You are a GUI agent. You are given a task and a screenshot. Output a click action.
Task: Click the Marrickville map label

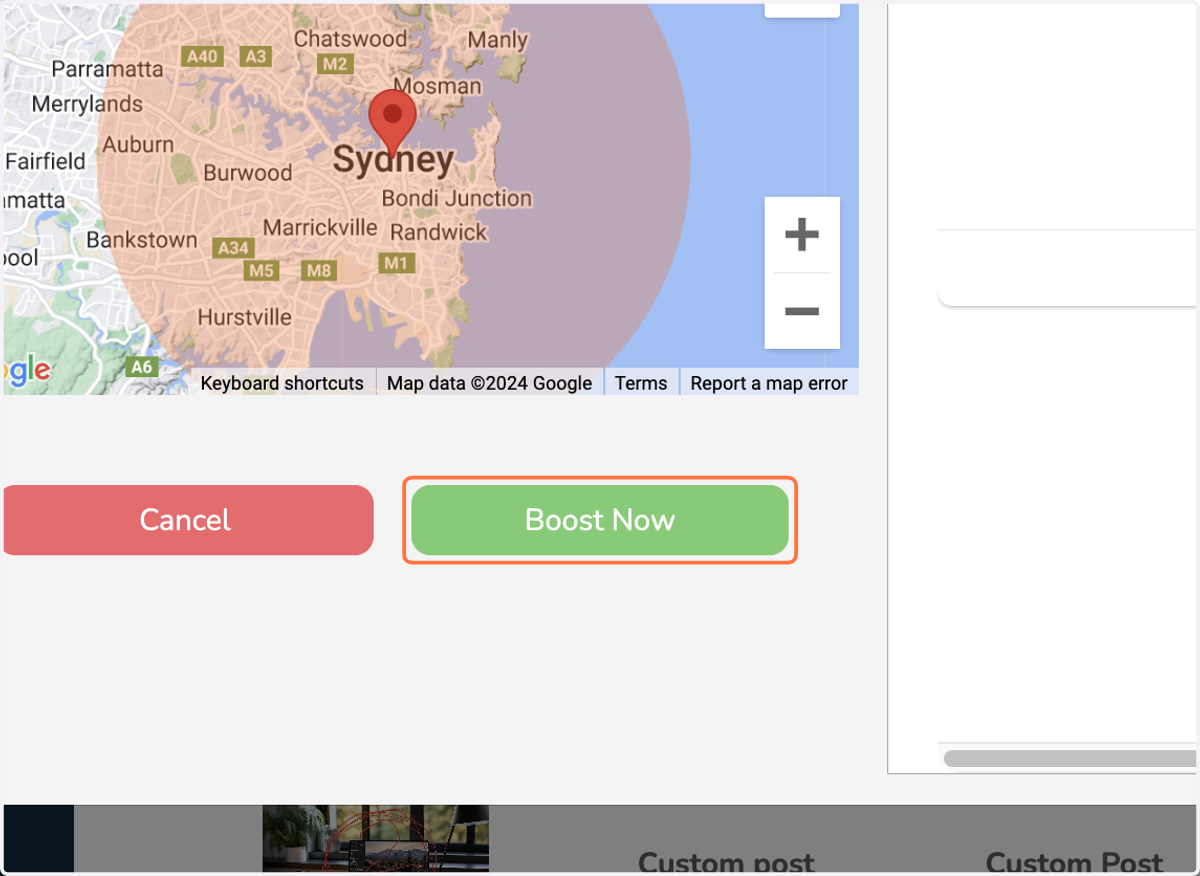(320, 228)
